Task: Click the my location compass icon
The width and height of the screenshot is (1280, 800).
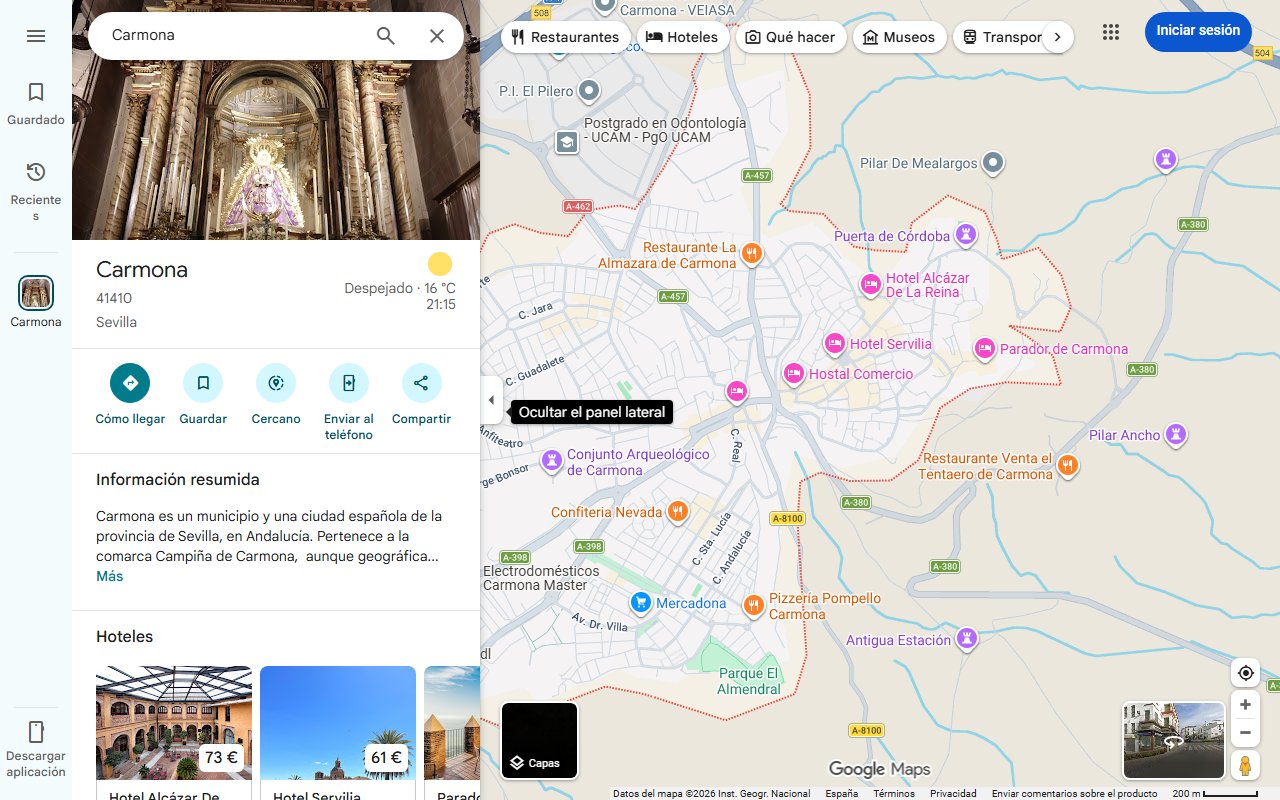Action: (x=1245, y=672)
